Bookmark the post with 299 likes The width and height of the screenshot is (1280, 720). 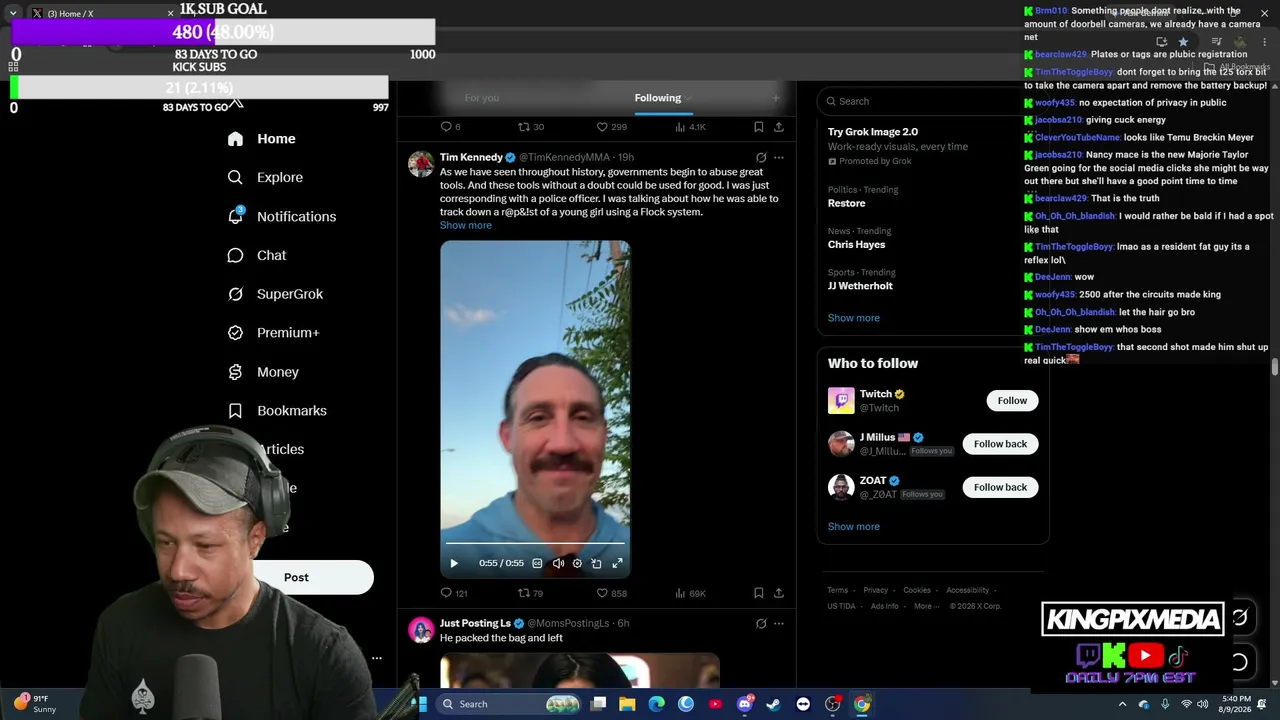pyautogui.click(x=759, y=127)
